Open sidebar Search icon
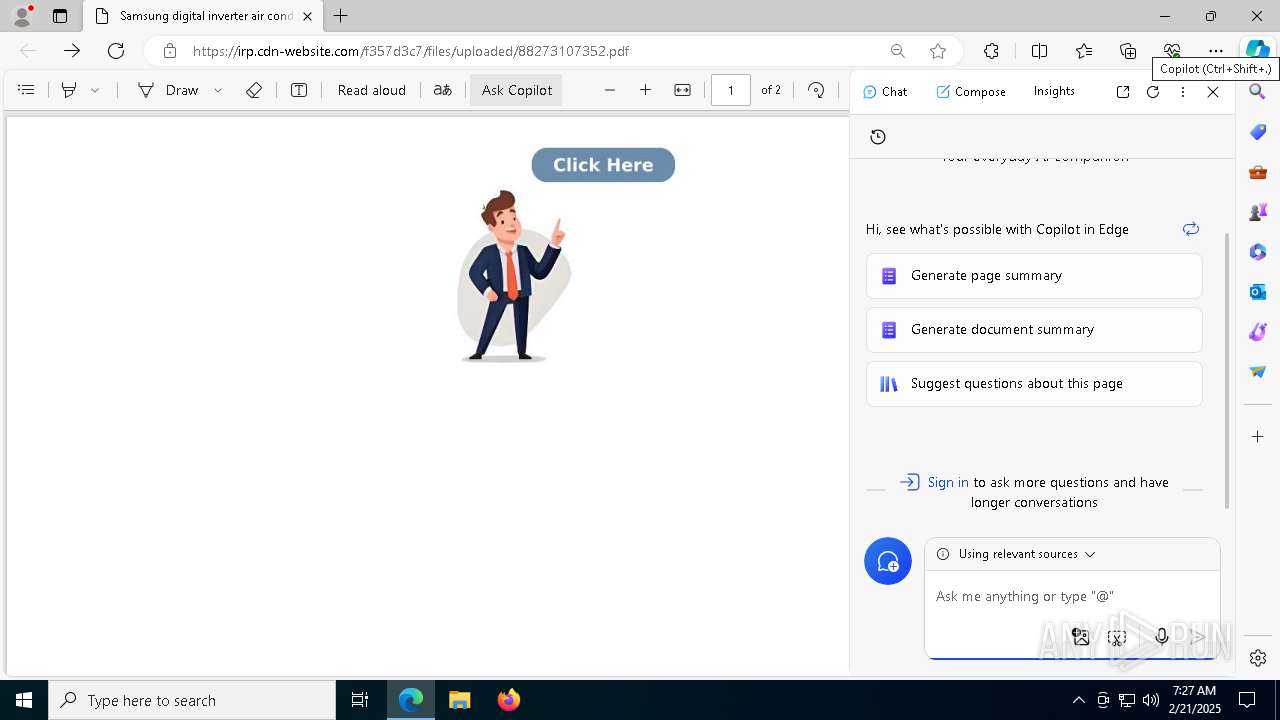 (x=1258, y=92)
